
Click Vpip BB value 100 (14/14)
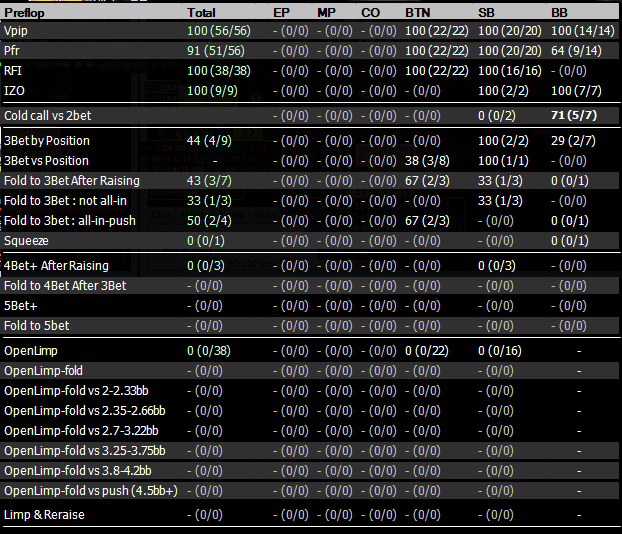coord(583,31)
